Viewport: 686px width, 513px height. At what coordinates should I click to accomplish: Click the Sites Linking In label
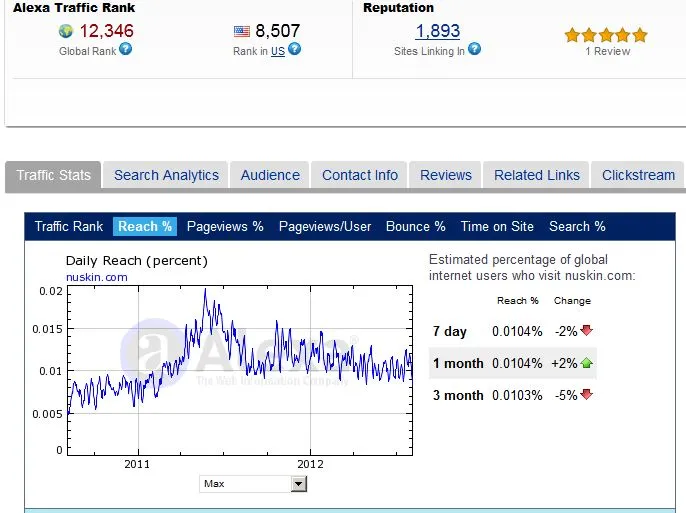pyautogui.click(x=429, y=52)
